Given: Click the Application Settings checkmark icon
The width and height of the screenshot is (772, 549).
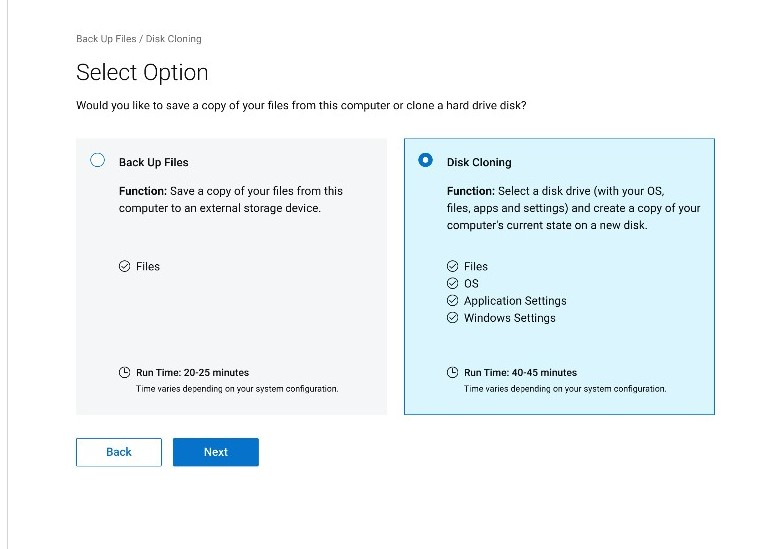Looking at the screenshot, I should (x=452, y=300).
